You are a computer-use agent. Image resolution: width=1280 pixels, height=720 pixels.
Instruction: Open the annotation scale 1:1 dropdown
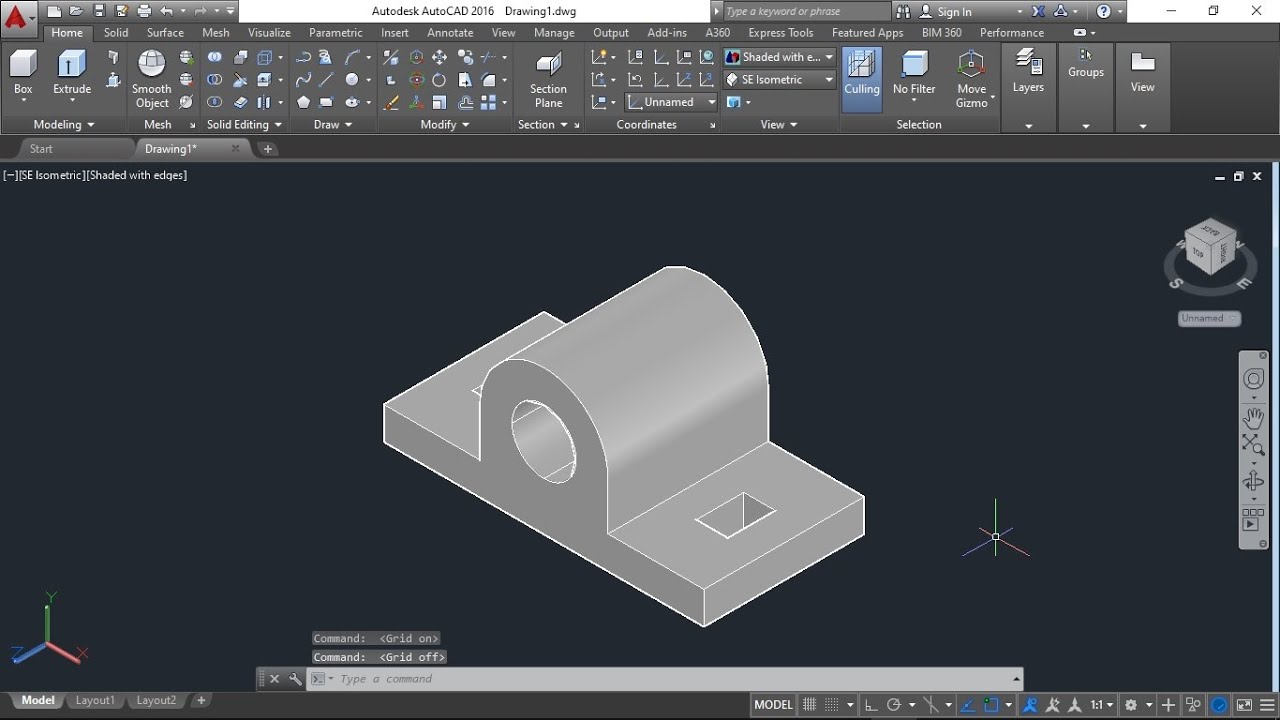coord(1101,705)
